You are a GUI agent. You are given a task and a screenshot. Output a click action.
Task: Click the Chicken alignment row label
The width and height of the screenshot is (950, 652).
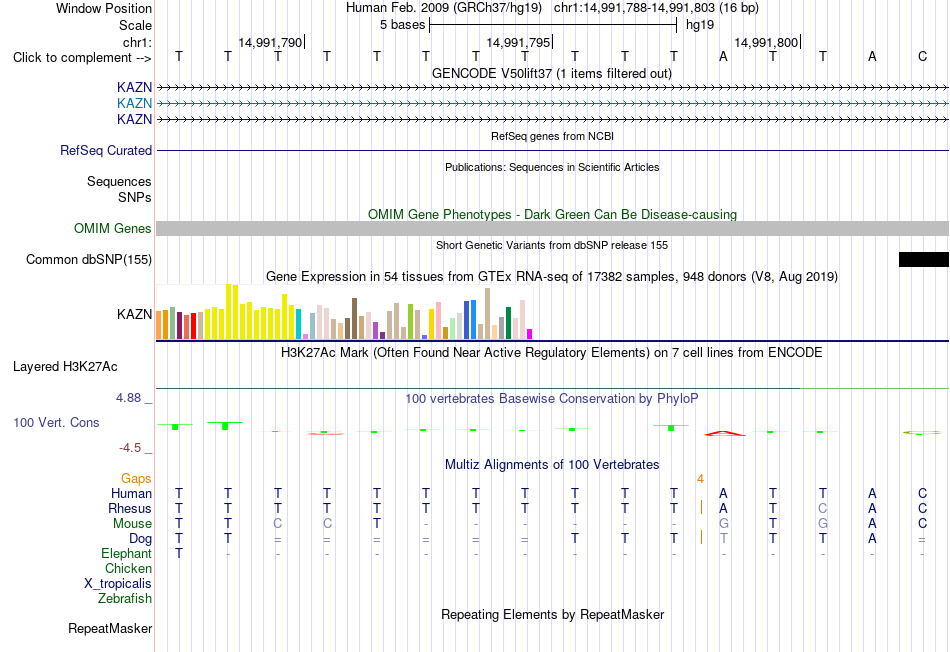(128, 568)
